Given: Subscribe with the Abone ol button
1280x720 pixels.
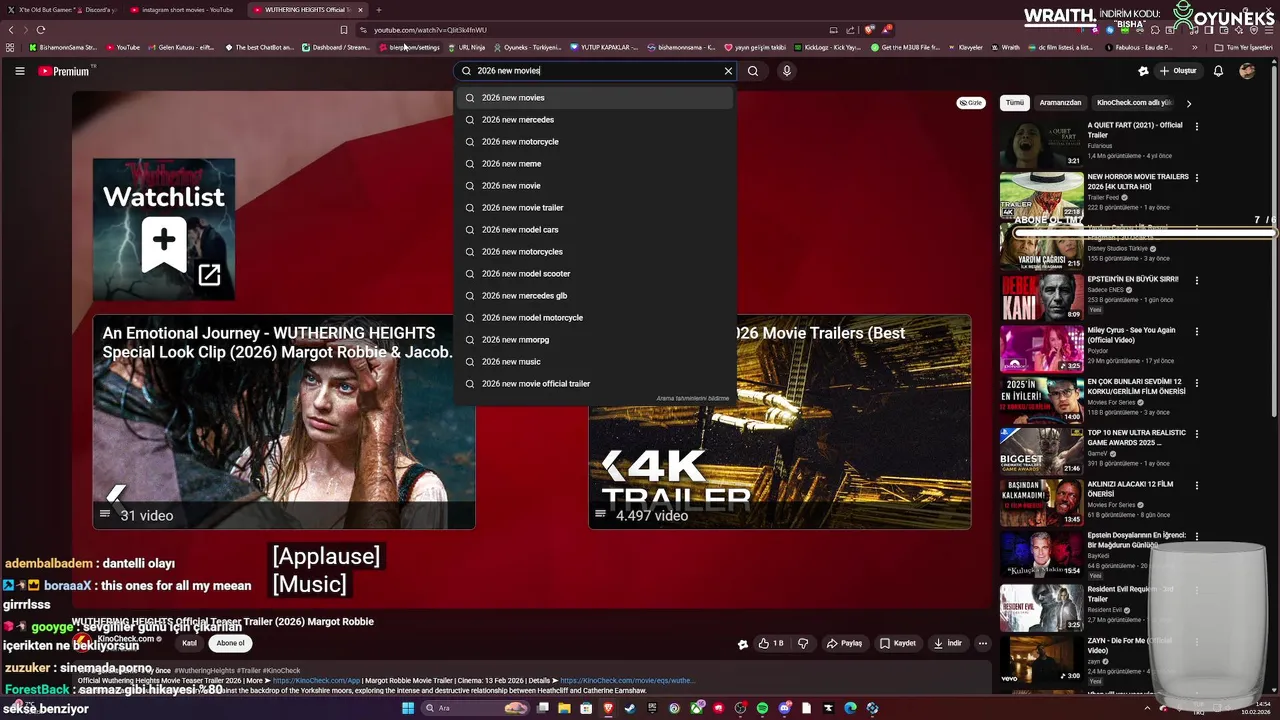Looking at the screenshot, I should click(230, 643).
